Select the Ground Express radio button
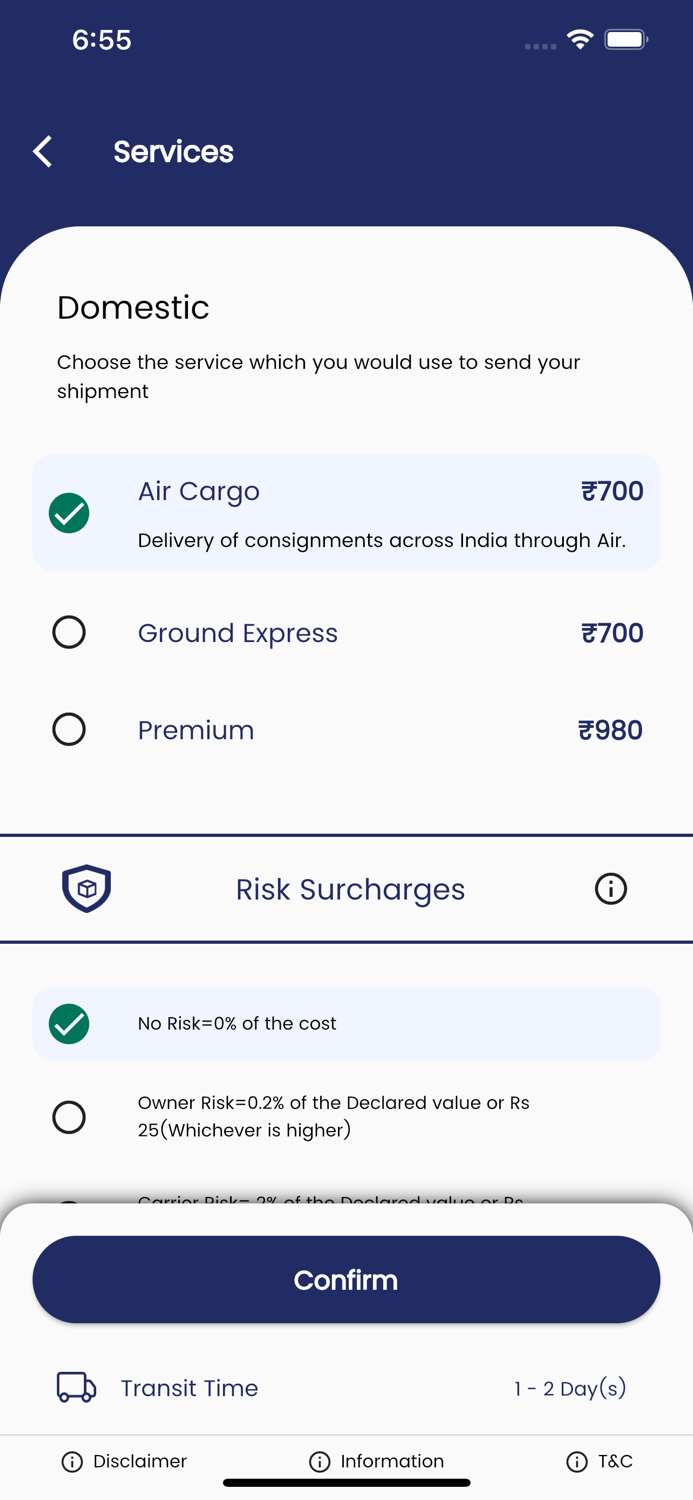 tap(69, 632)
